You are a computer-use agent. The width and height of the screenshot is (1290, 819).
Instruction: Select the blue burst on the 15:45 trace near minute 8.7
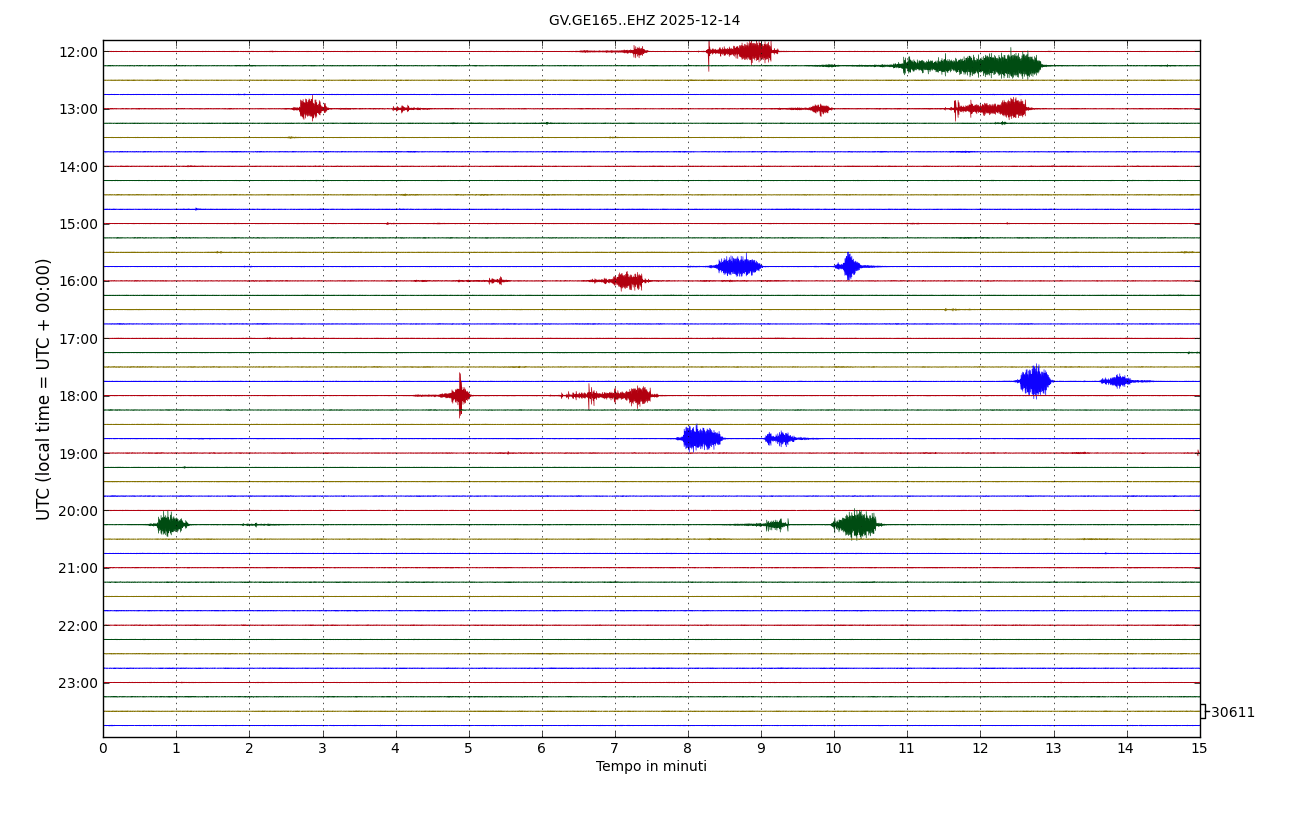pyautogui.click(x=738, y=266)
